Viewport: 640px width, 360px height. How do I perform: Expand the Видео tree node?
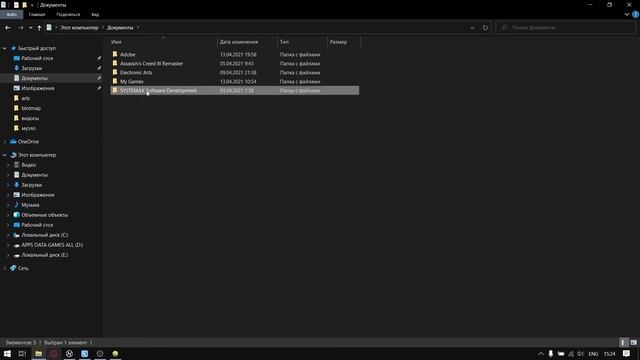pyautogui.click(x=8, y=165)
